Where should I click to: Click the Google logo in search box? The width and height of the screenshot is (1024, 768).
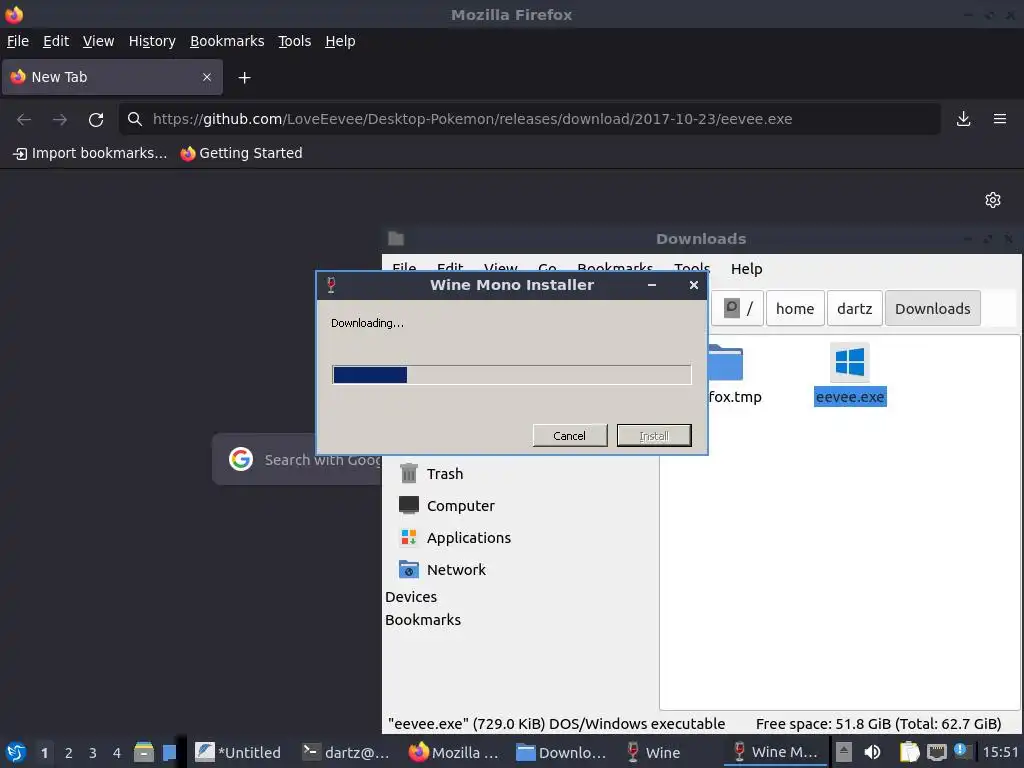click(241, 459)
